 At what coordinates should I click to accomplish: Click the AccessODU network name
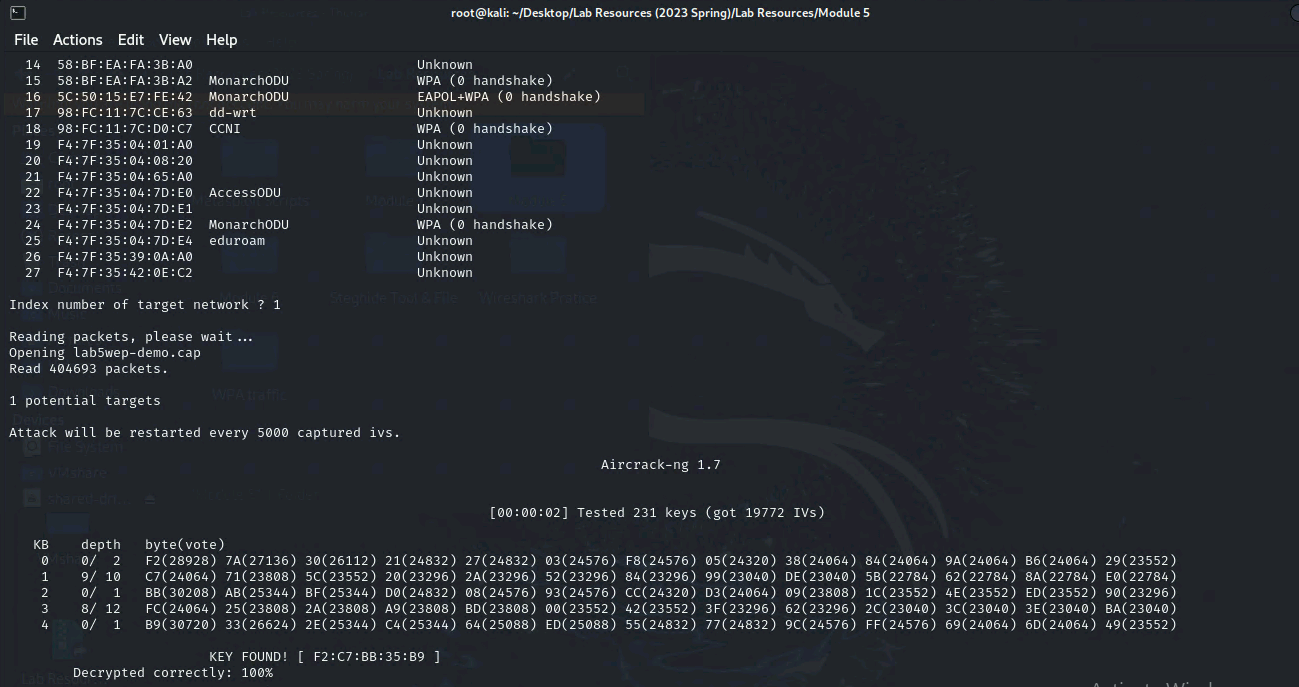click(x=245, y=193)
